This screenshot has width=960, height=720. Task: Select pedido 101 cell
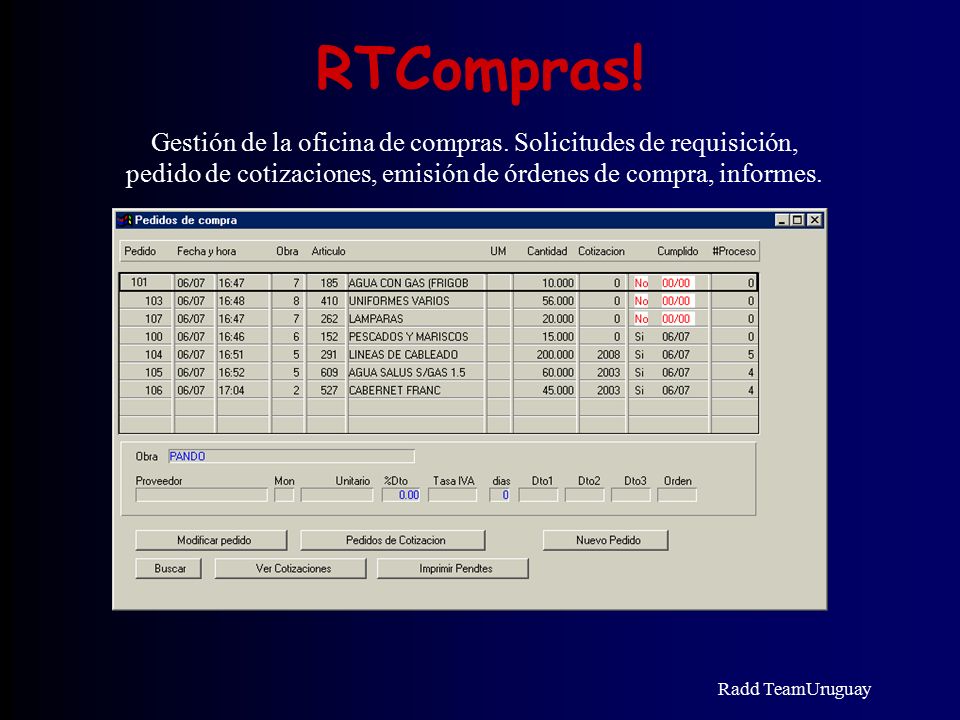146,282
